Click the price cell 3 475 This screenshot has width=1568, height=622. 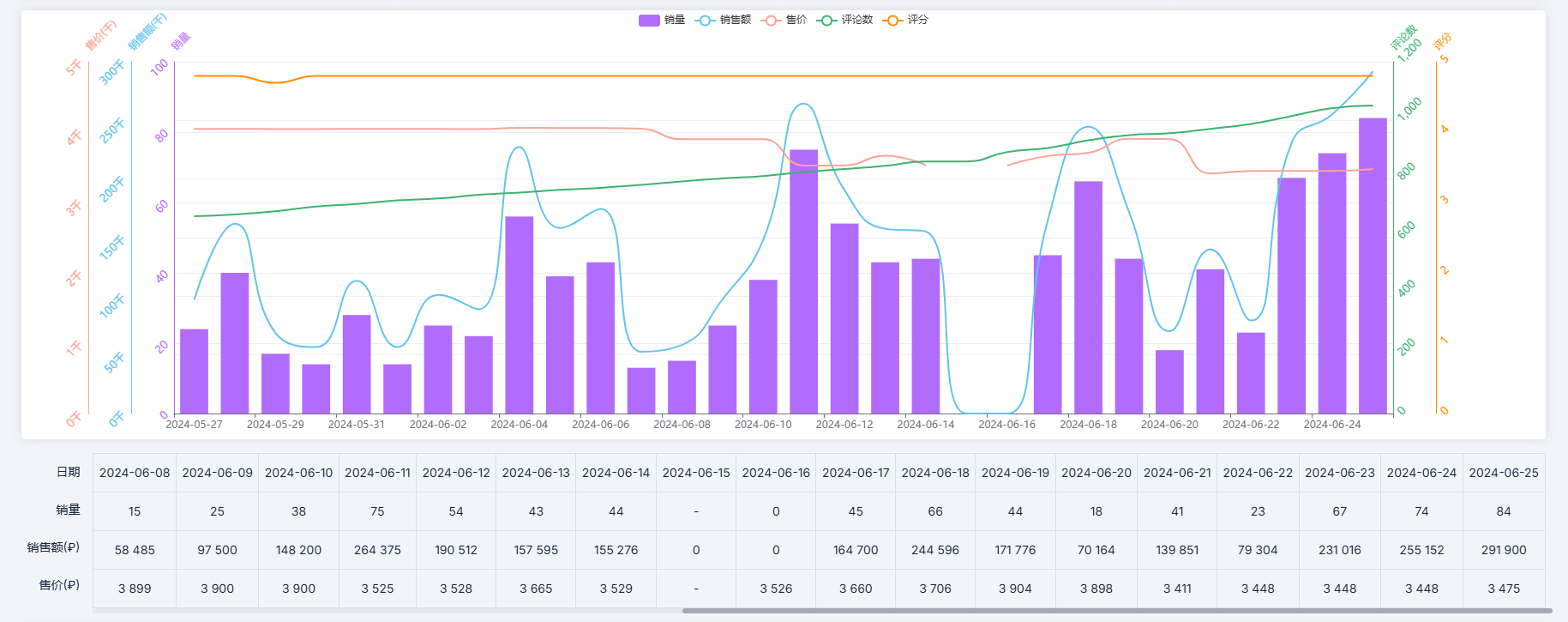click(x=1504, y=589)
